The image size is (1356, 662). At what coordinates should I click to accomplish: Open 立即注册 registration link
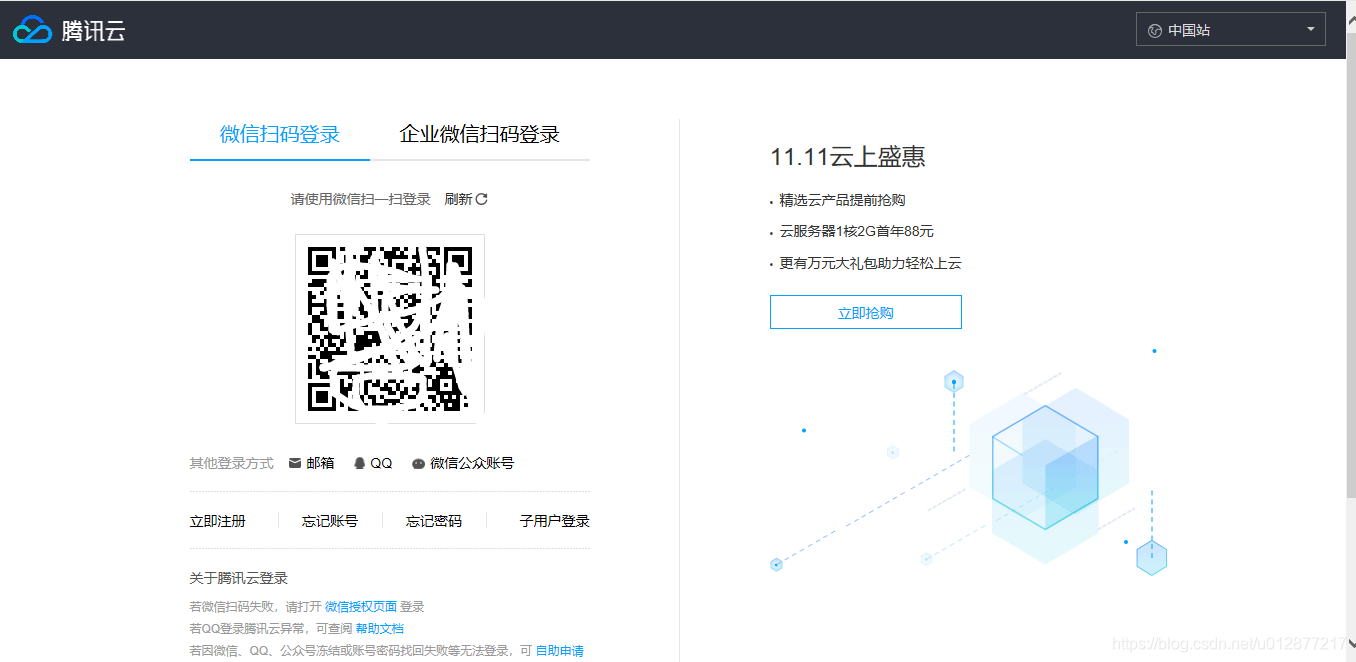(x=218, y=521)
